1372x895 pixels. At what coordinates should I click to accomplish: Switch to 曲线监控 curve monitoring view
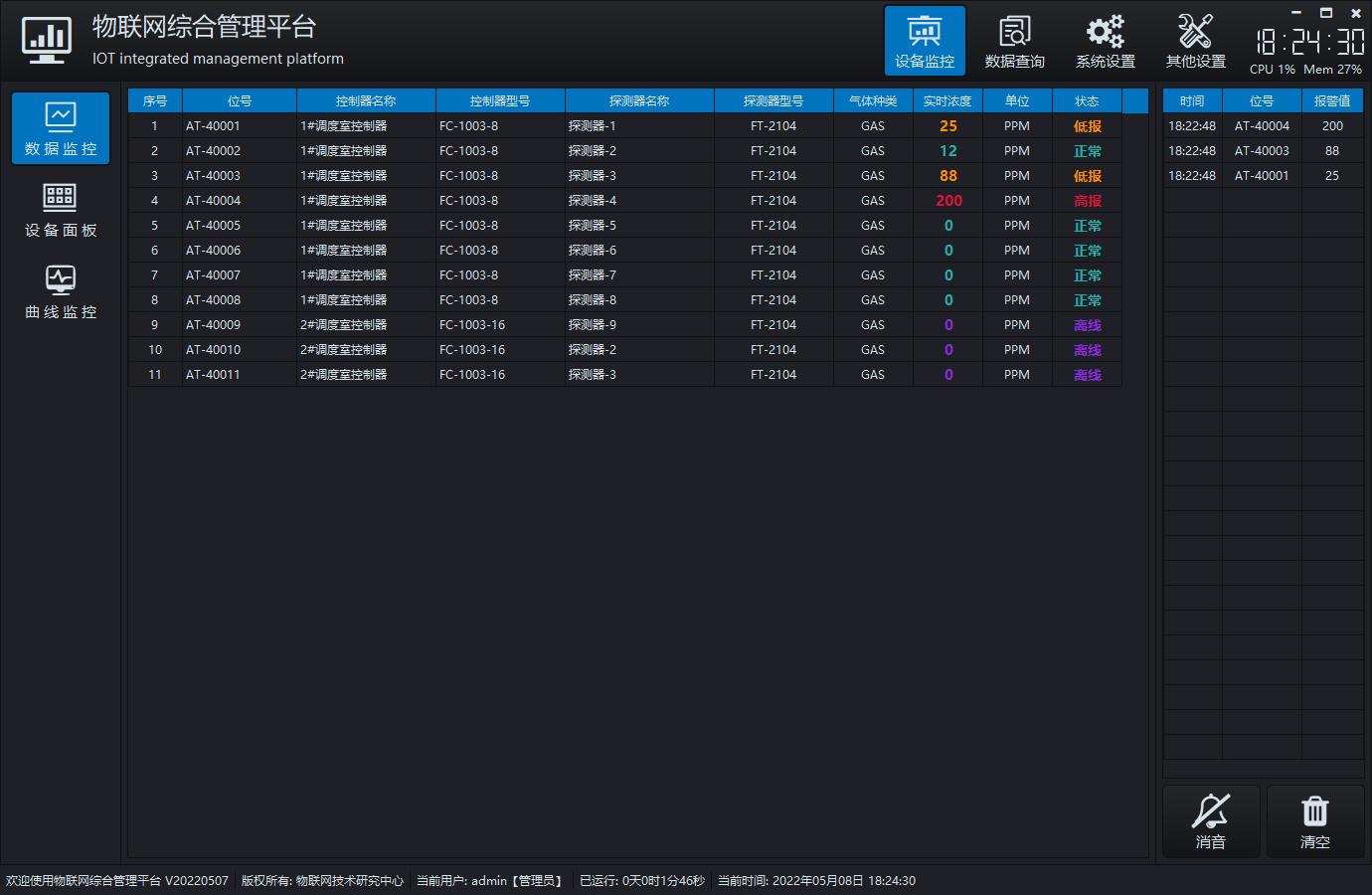61,291
